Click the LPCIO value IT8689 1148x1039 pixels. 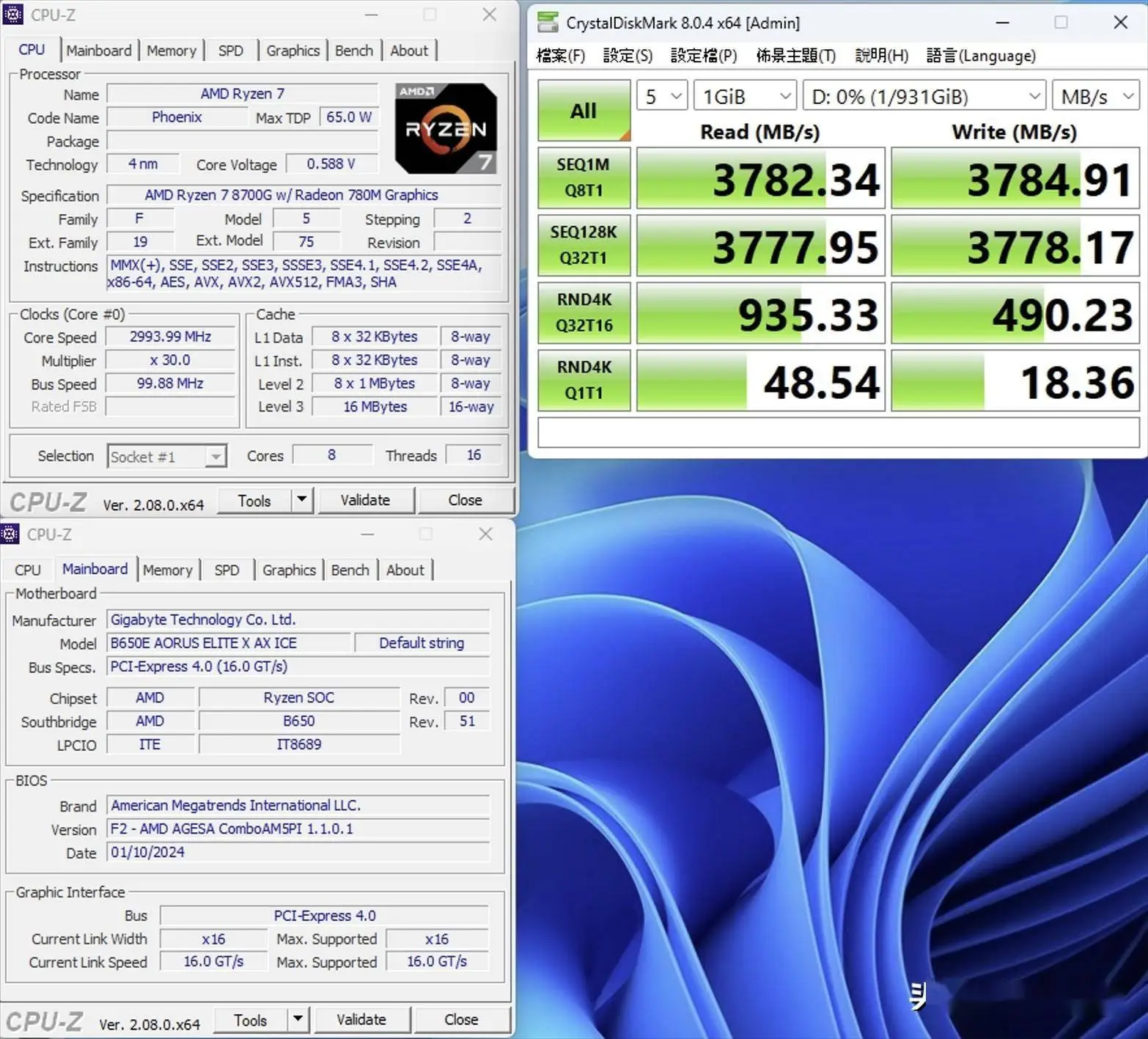click(x=299, y=745)
